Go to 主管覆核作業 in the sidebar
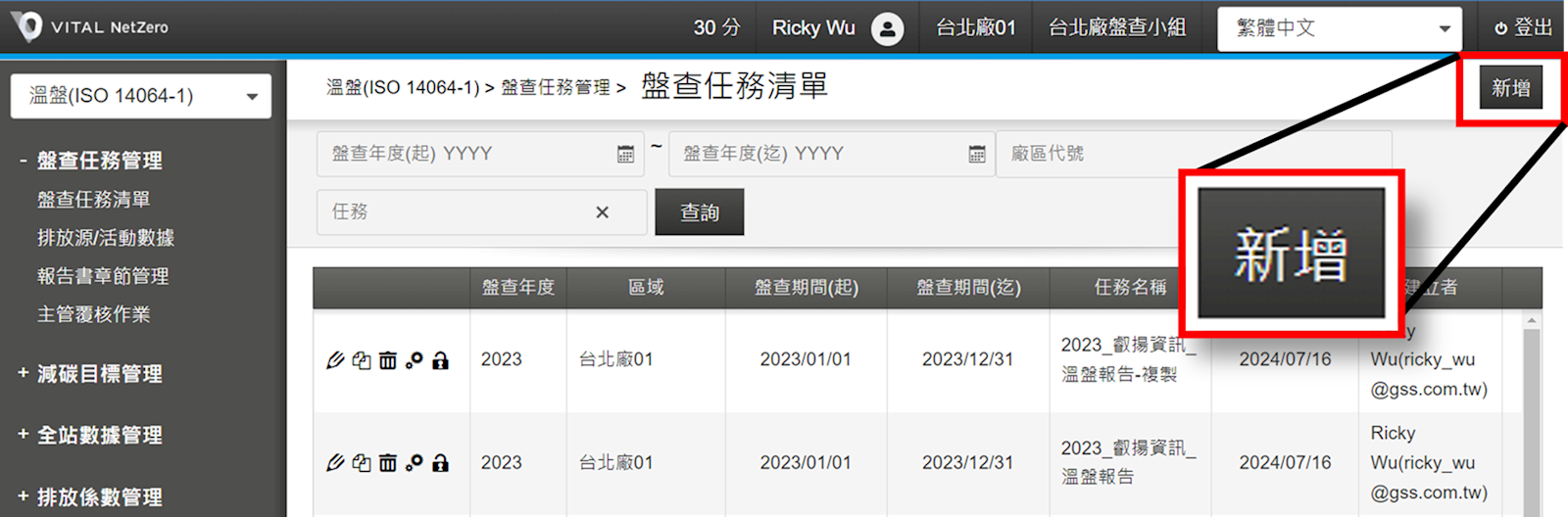 pos(94,314)
